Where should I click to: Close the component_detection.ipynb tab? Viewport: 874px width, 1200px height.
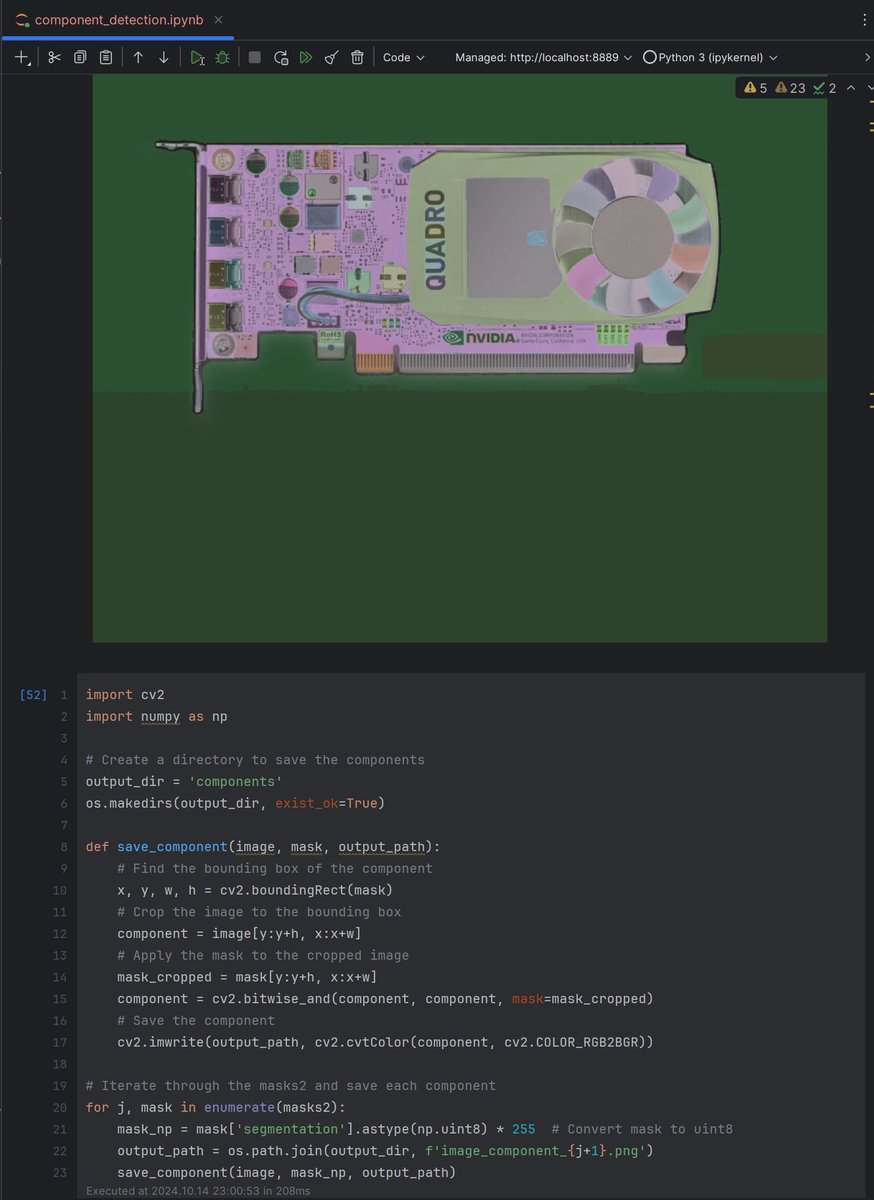point(219,20)
